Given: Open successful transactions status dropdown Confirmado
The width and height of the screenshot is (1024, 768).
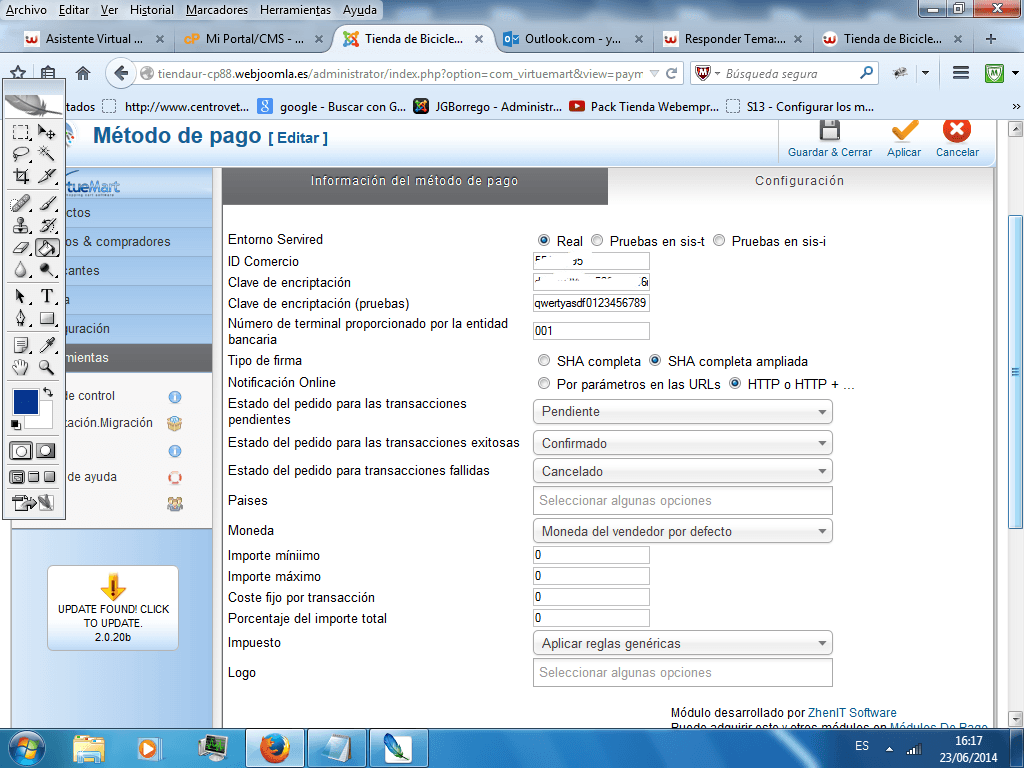Looking at the screenshot, I should [682, 443].
